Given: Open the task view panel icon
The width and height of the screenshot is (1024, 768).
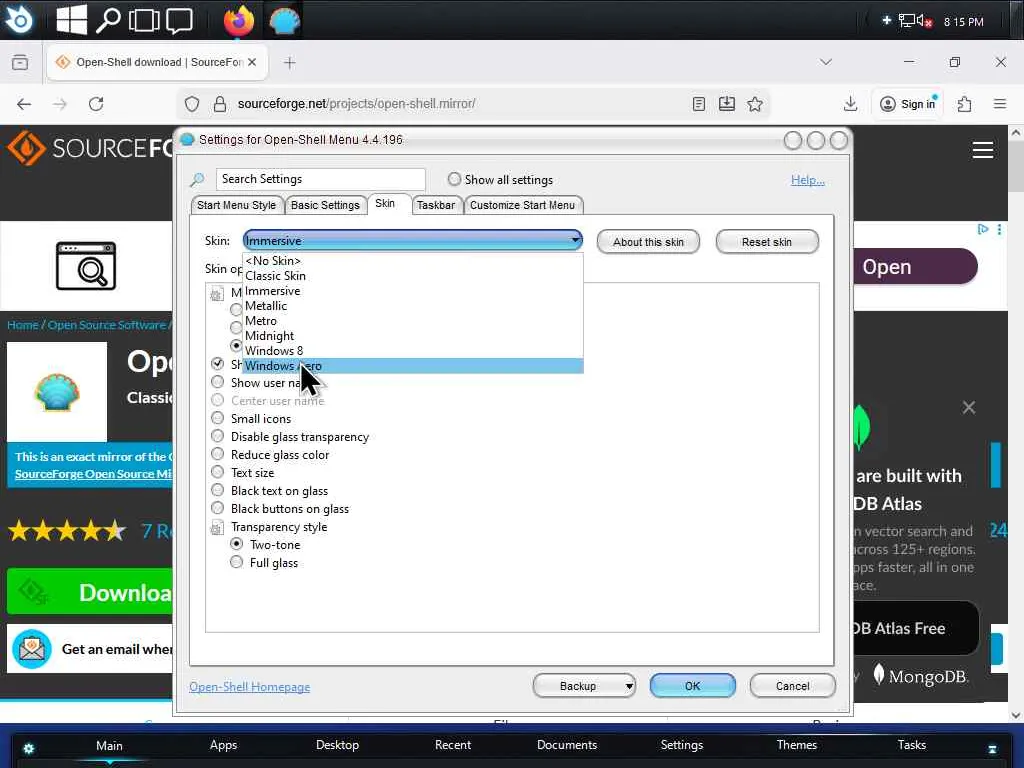Looking at the screenshot, I should tap(144, 20).
